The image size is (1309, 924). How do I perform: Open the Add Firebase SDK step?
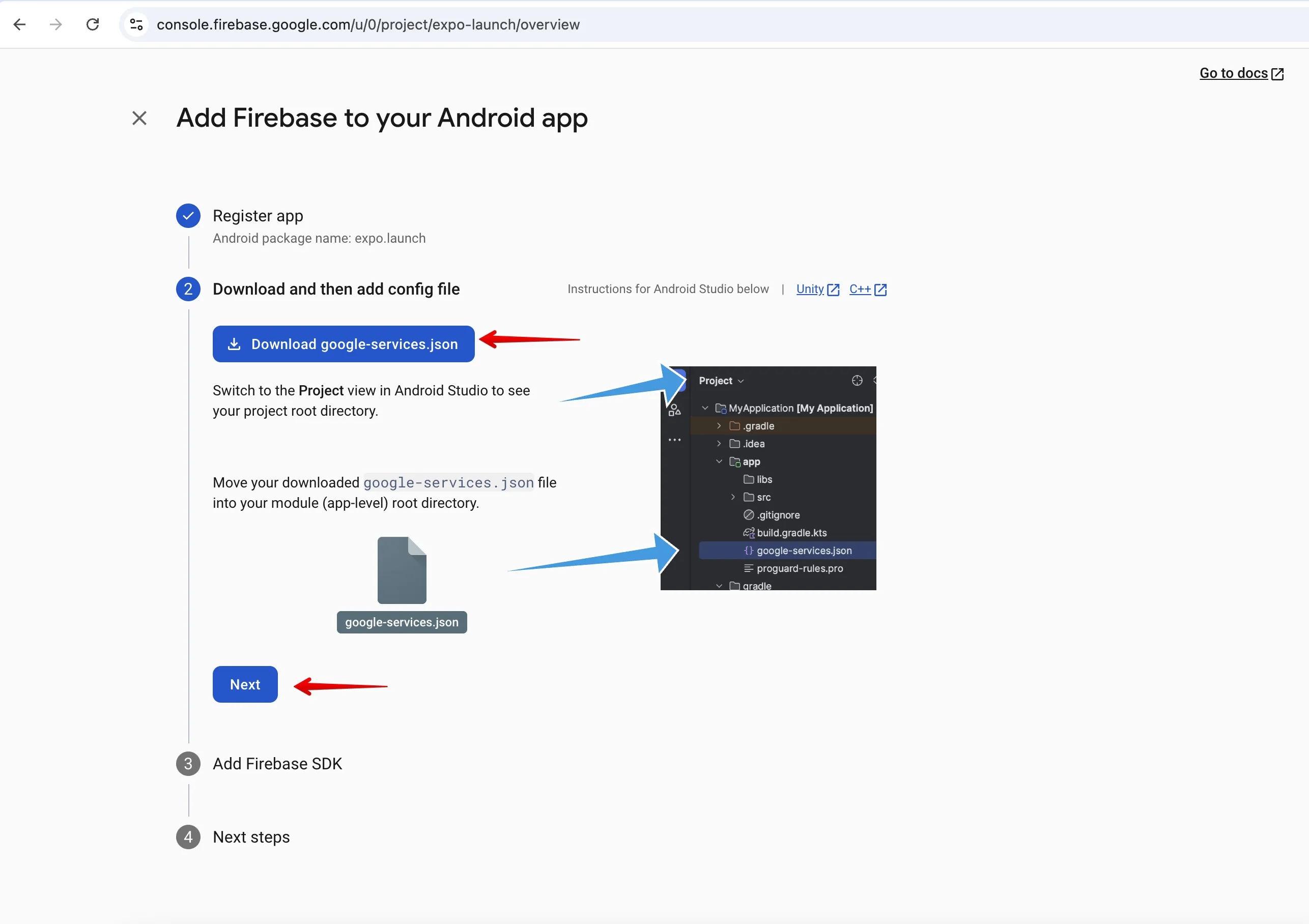coord(277,763)
